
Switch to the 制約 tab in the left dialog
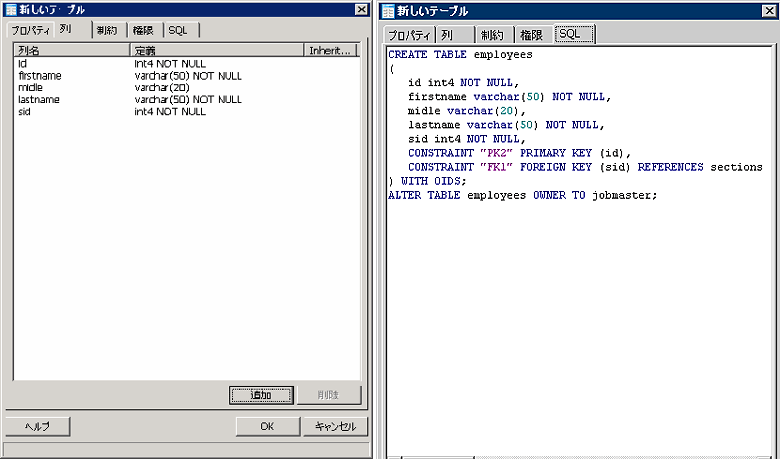click(108, 30)
